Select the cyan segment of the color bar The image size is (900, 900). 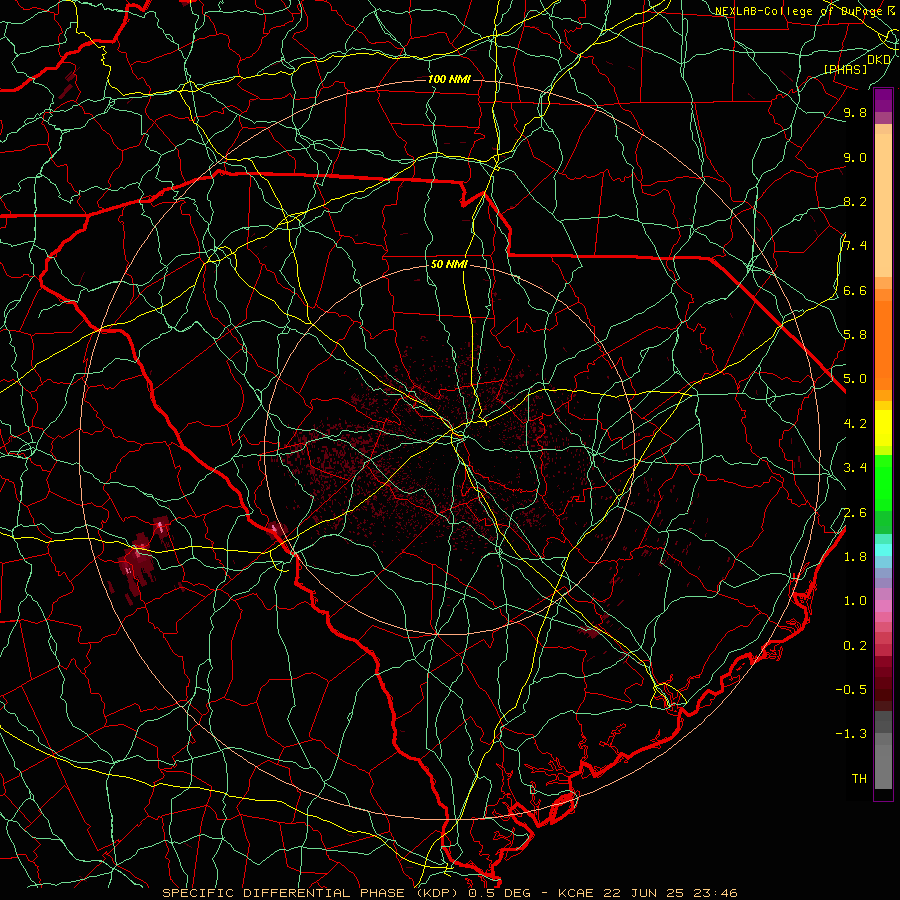[883, 550]
